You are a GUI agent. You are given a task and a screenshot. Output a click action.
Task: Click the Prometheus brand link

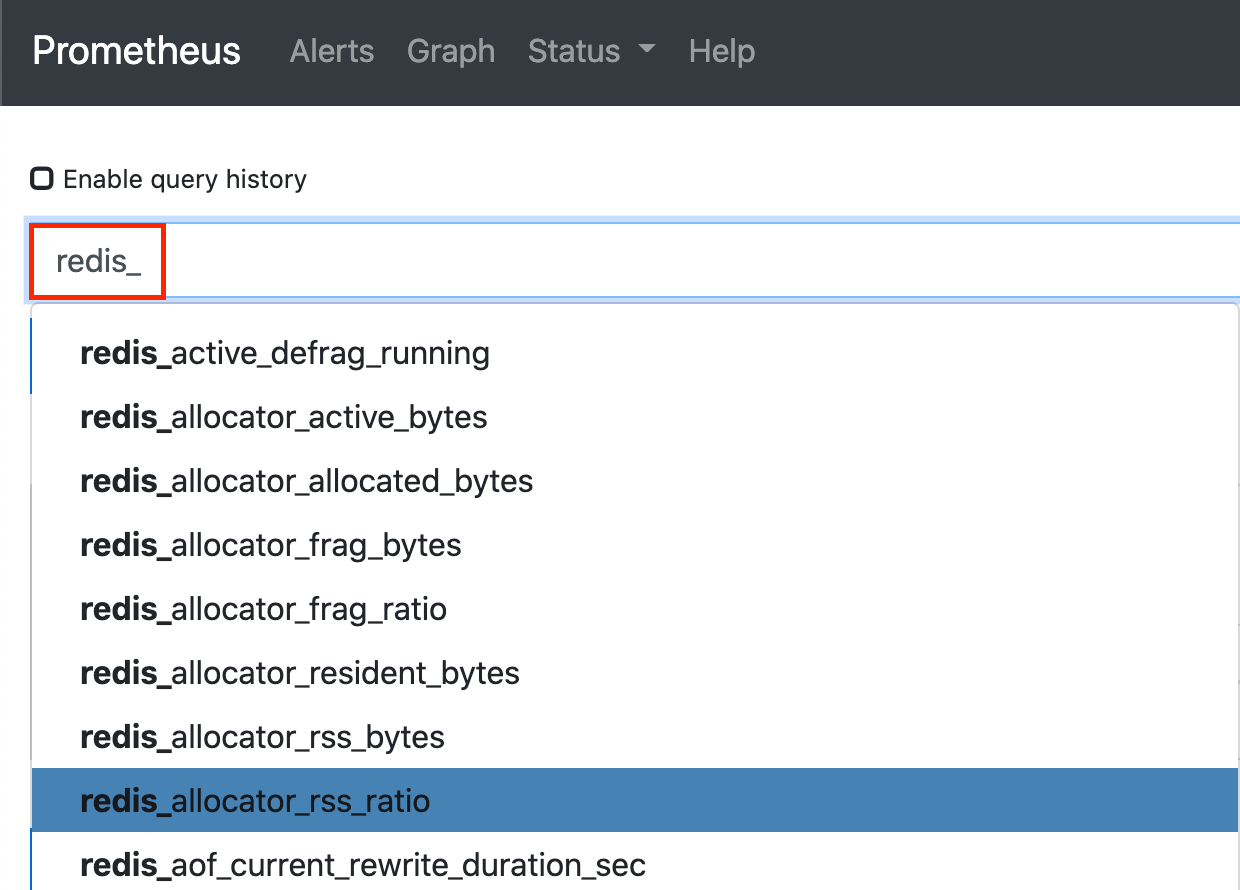(136, 51)
